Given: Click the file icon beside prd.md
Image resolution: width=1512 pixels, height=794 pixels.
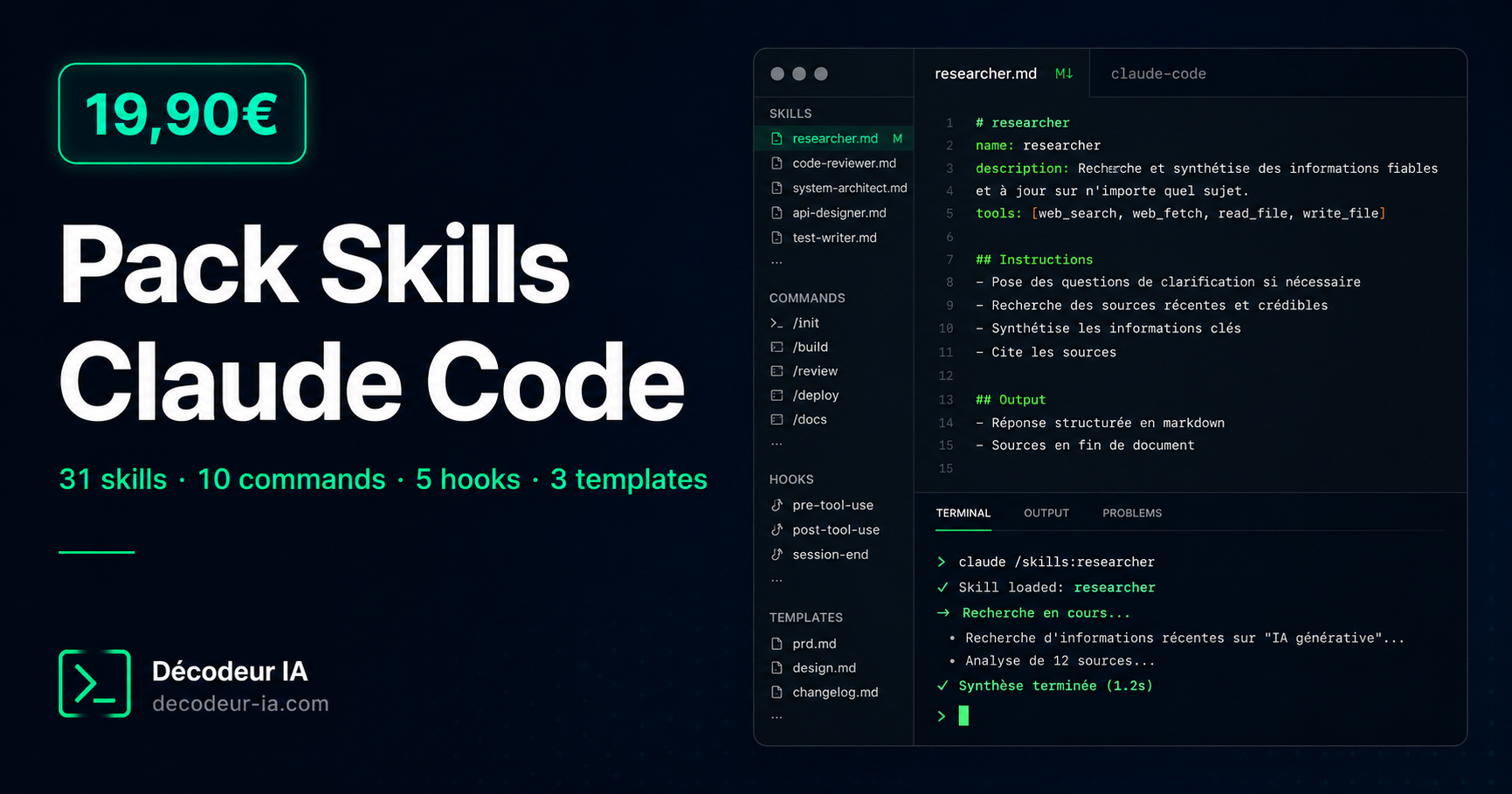Looking at the screenshot, I should tap(777, 644).
